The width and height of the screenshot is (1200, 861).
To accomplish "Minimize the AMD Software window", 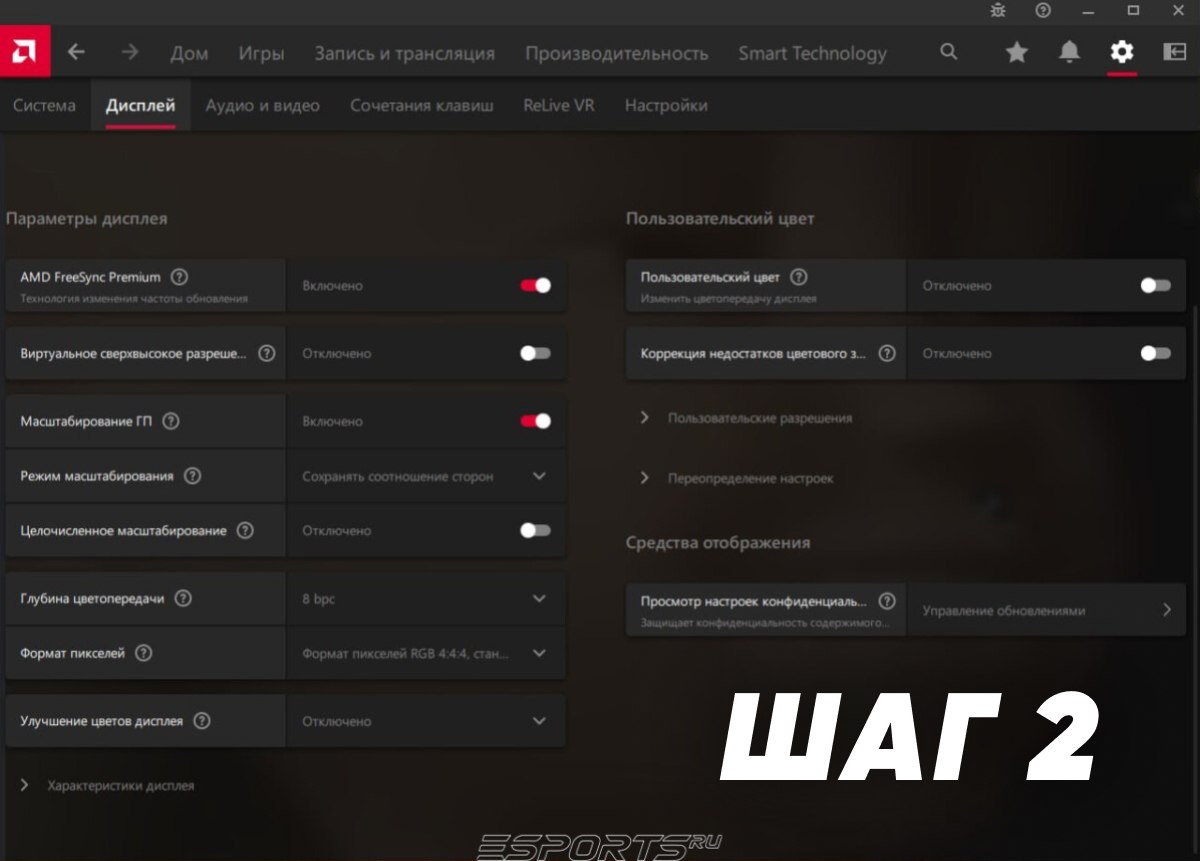I will point(1088,10).
